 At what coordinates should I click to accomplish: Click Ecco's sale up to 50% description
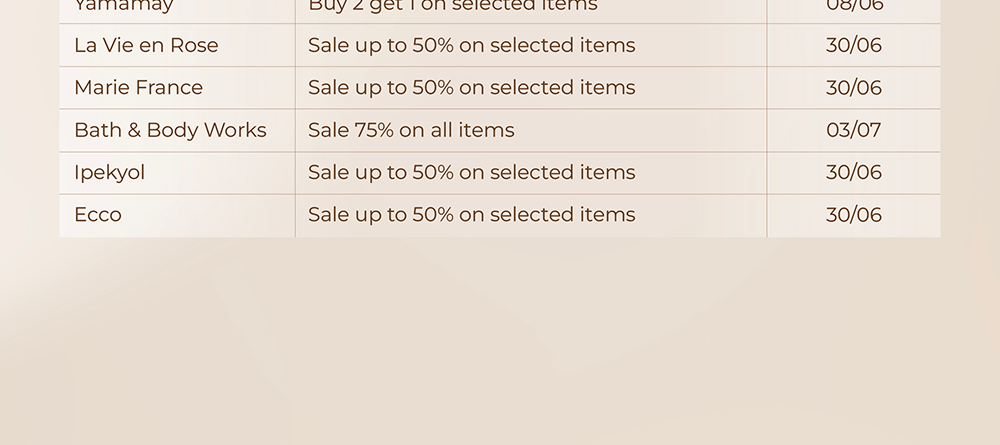471,215
